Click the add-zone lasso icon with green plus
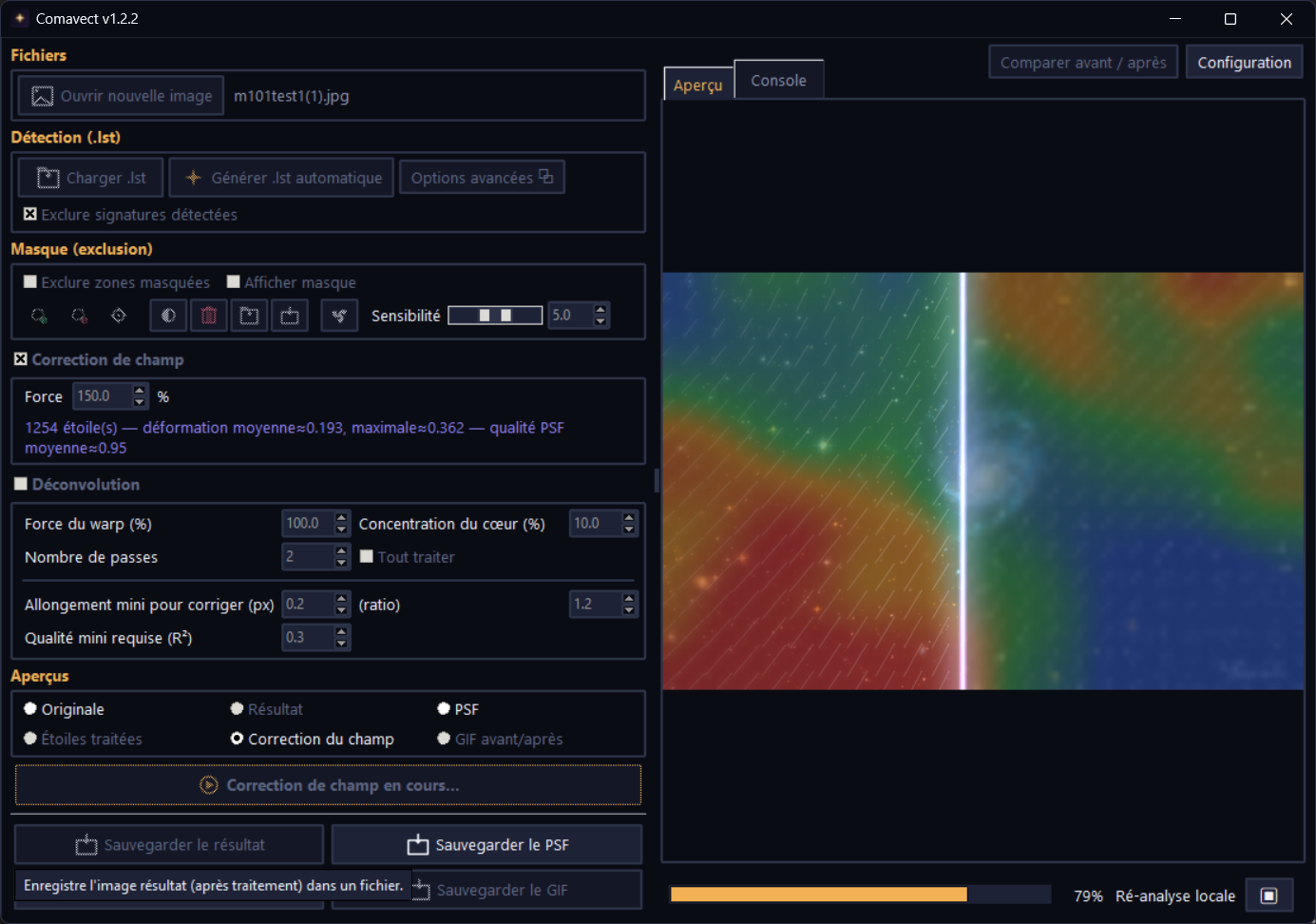 [39, 316]
